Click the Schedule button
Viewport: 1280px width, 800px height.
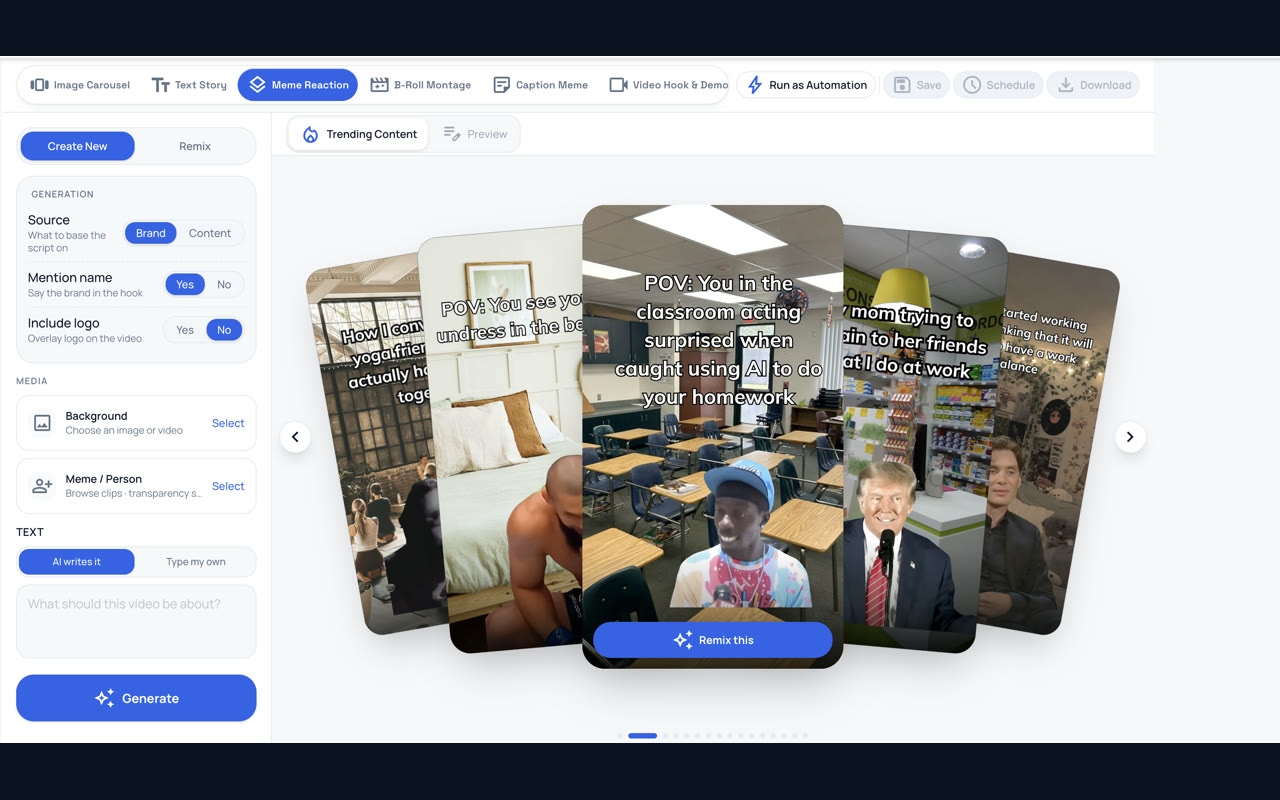[998, 85]
